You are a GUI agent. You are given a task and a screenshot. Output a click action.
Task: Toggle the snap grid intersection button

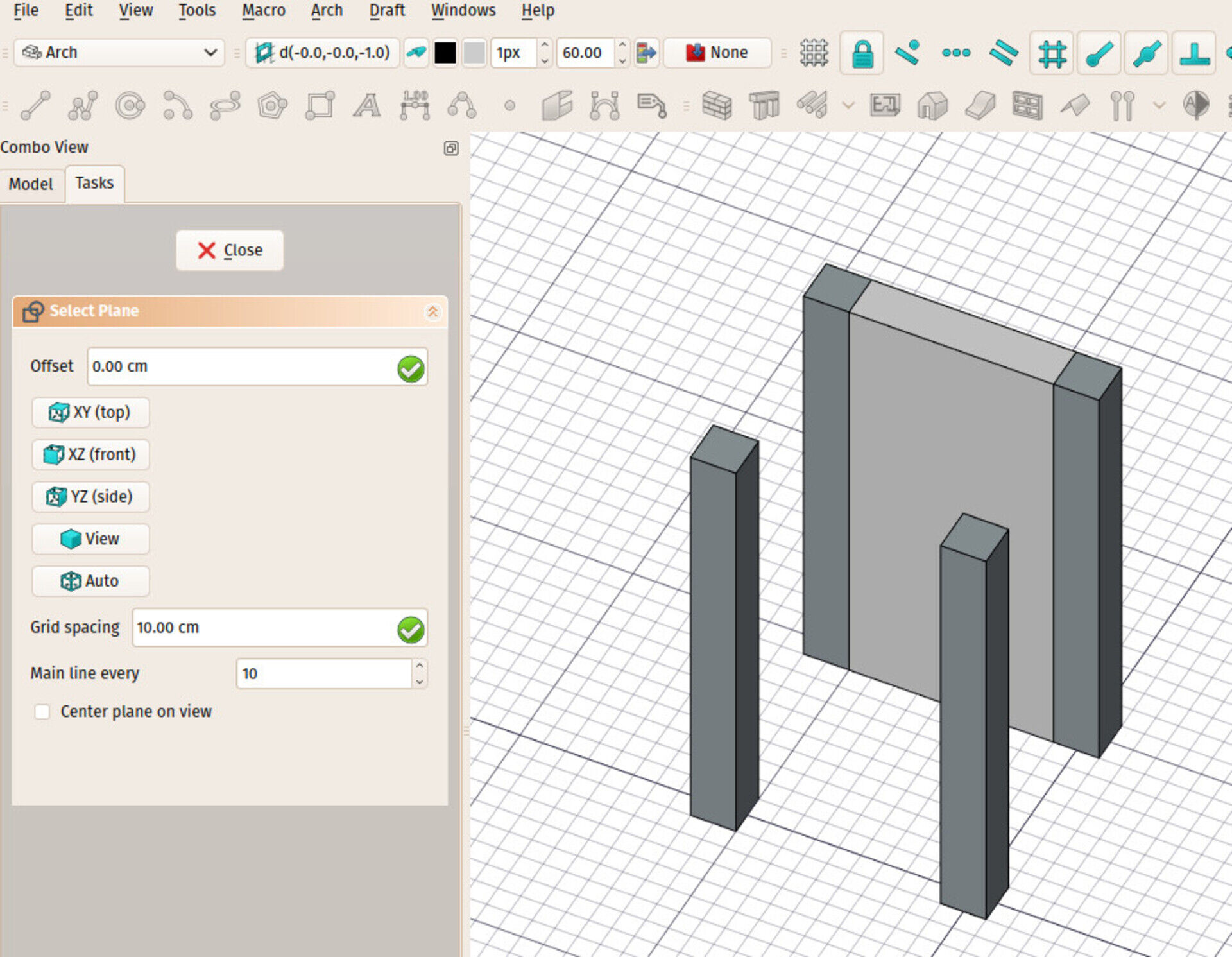[x=1052, y=53]
